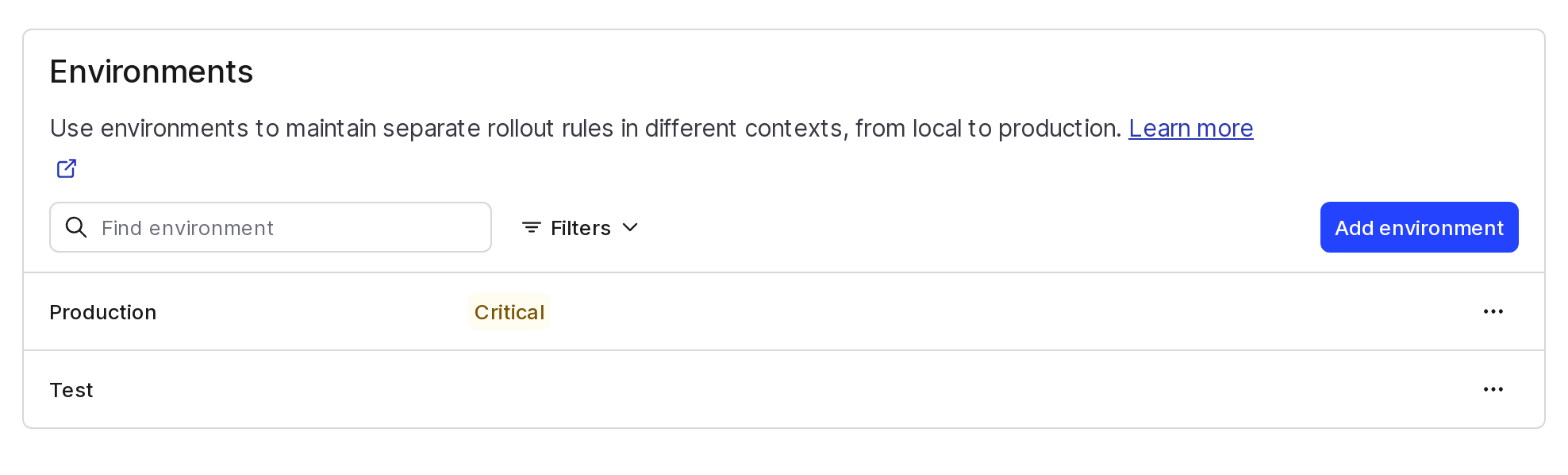Click the Production environment name

(x=102, y=311)
